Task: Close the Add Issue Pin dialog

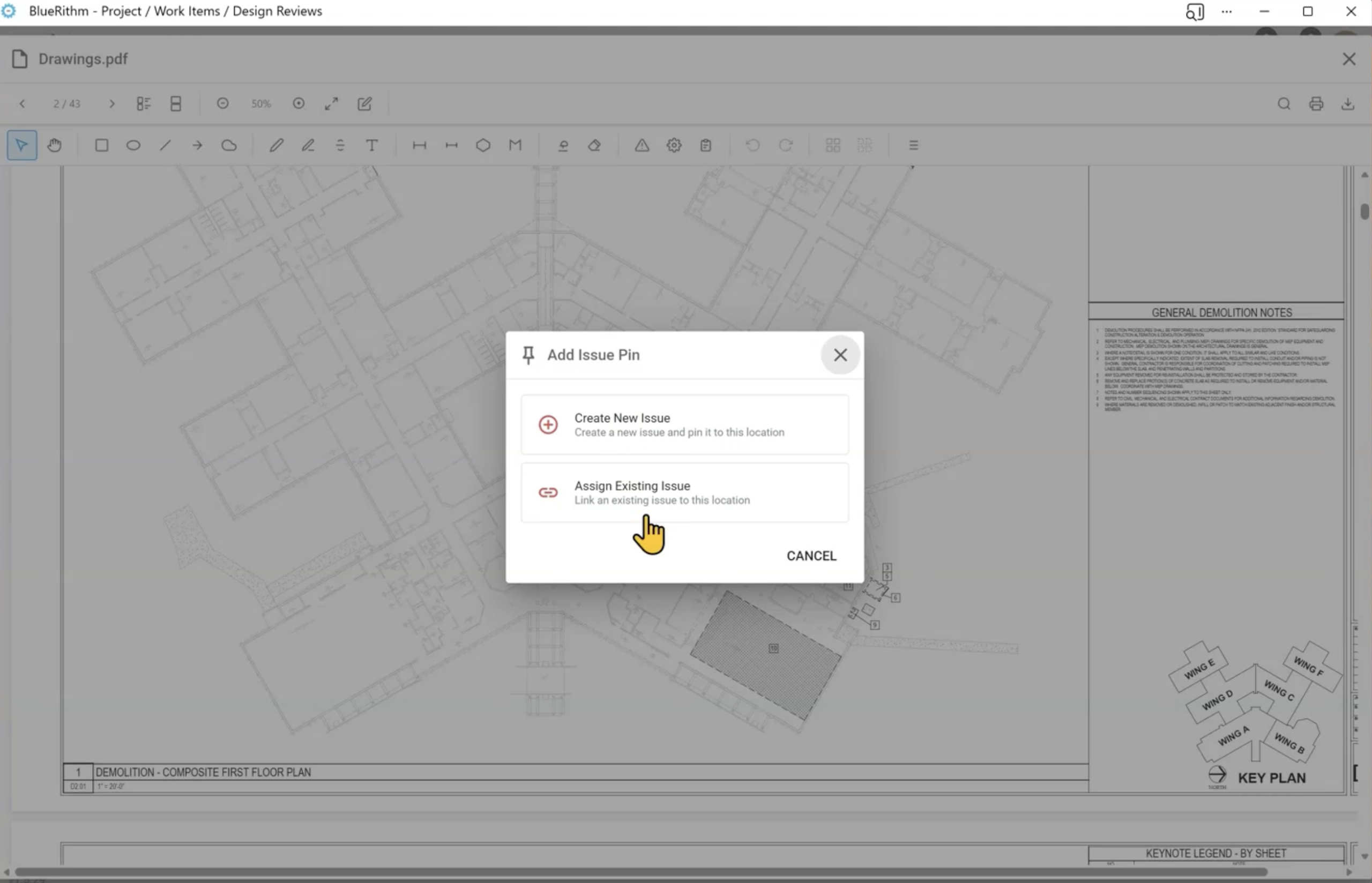Action: tap(840, 355)
